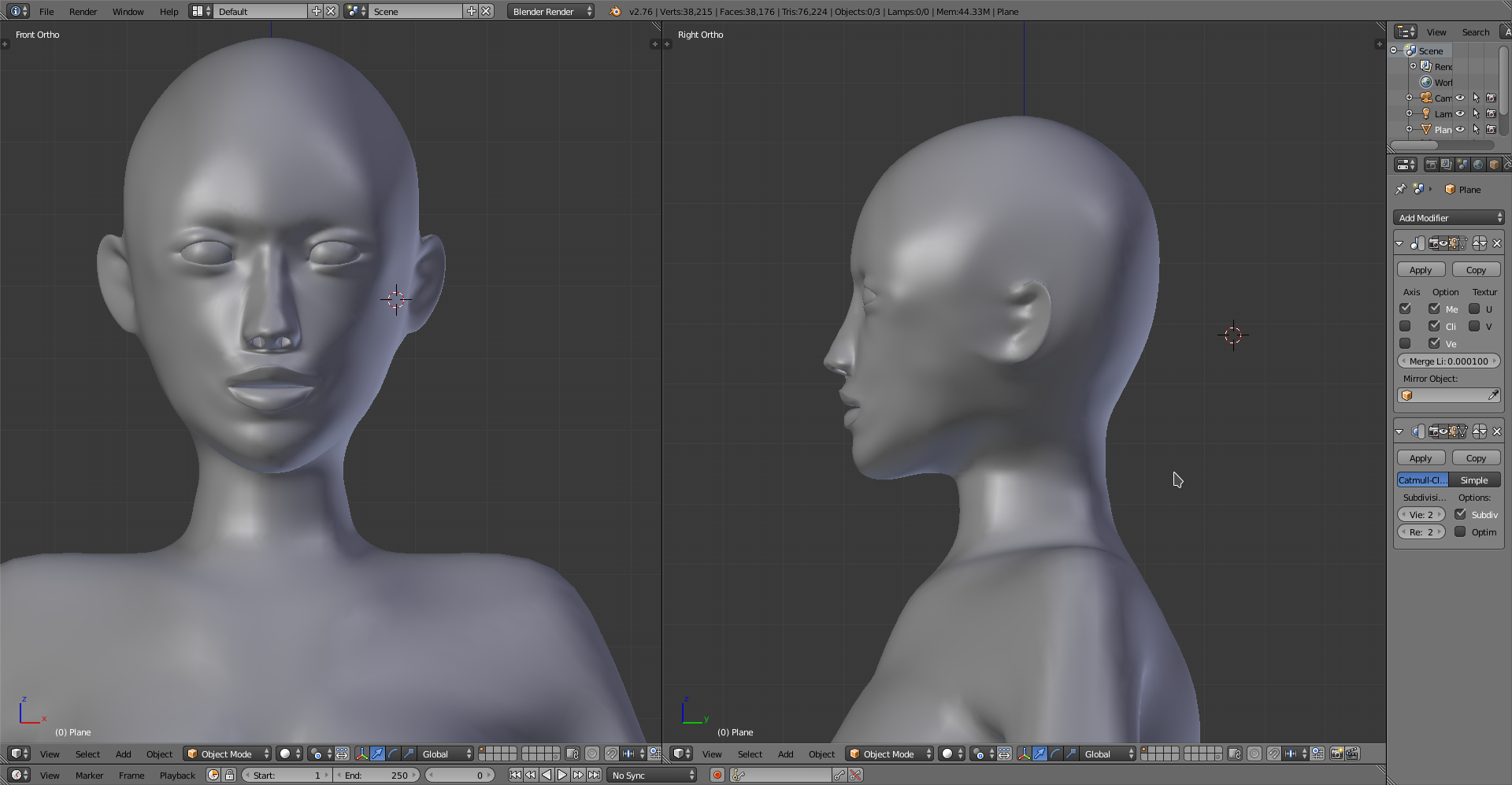
Task: Open the Render menu
Action: [x=83, y=12]
